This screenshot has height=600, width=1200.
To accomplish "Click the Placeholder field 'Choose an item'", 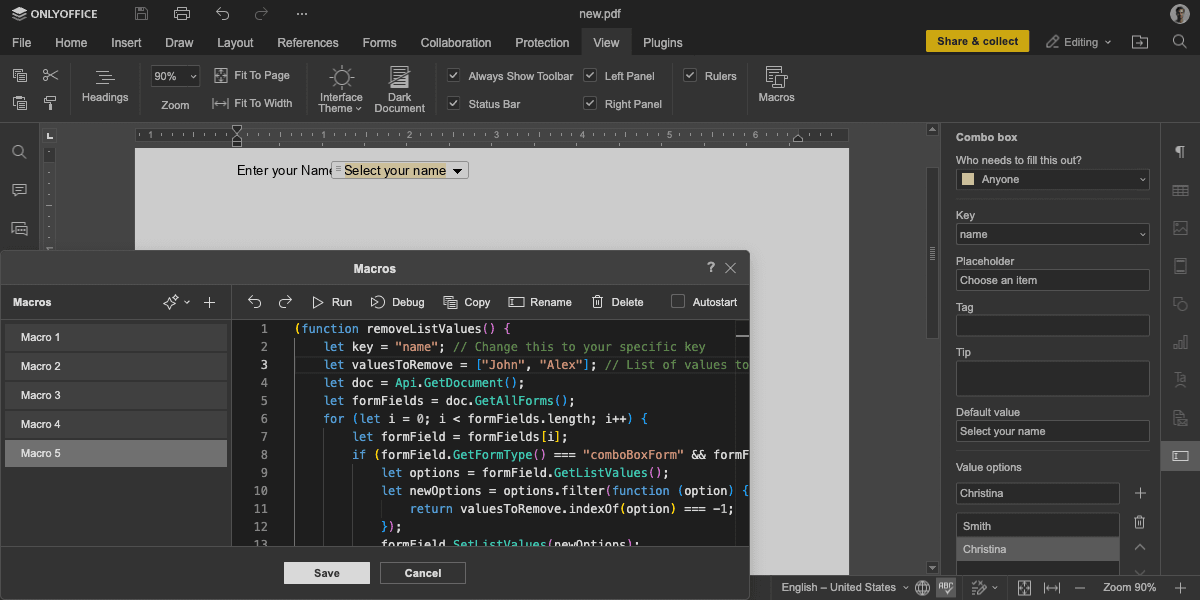I will click(1052, 280).
